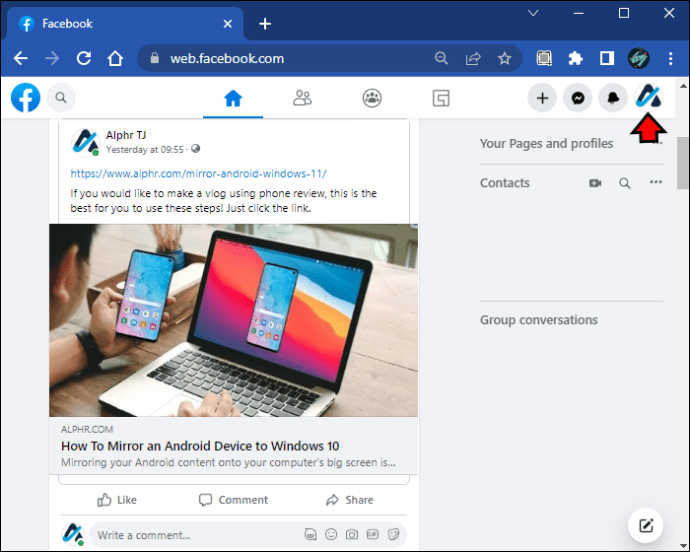Share the Alphr TJ post
The image size is (690, 552).
pos(349,500)
